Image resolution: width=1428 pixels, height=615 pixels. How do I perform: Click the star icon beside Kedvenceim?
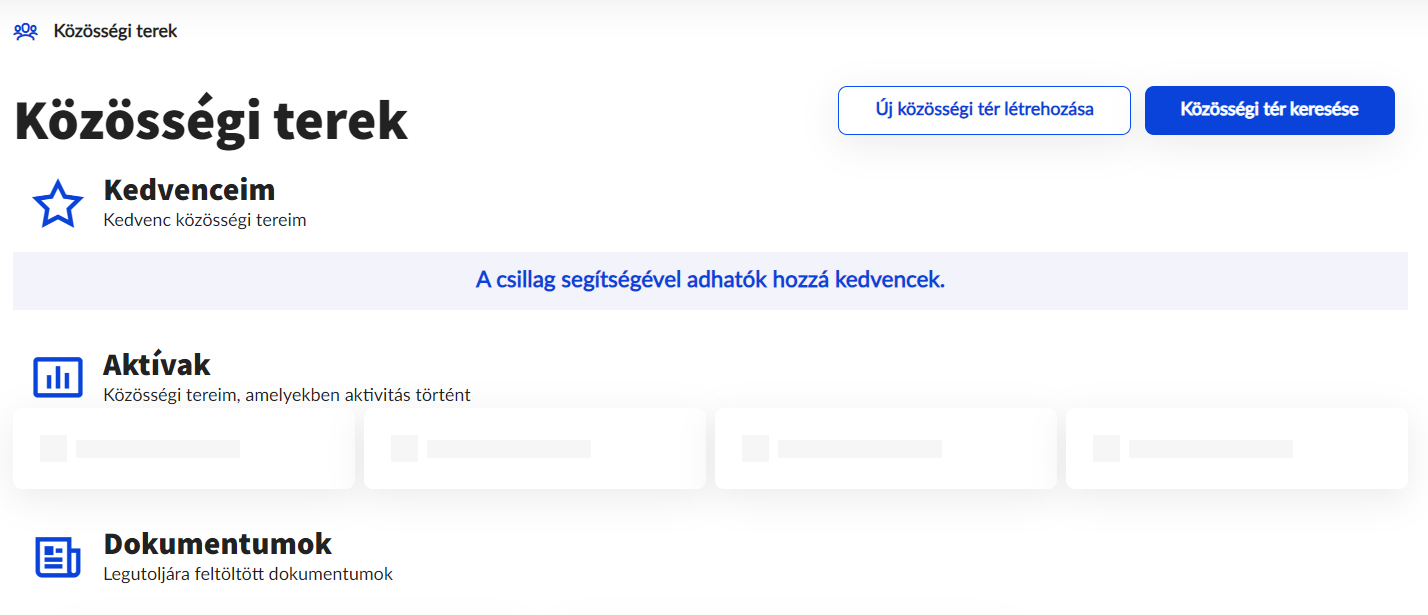[57, 204]
